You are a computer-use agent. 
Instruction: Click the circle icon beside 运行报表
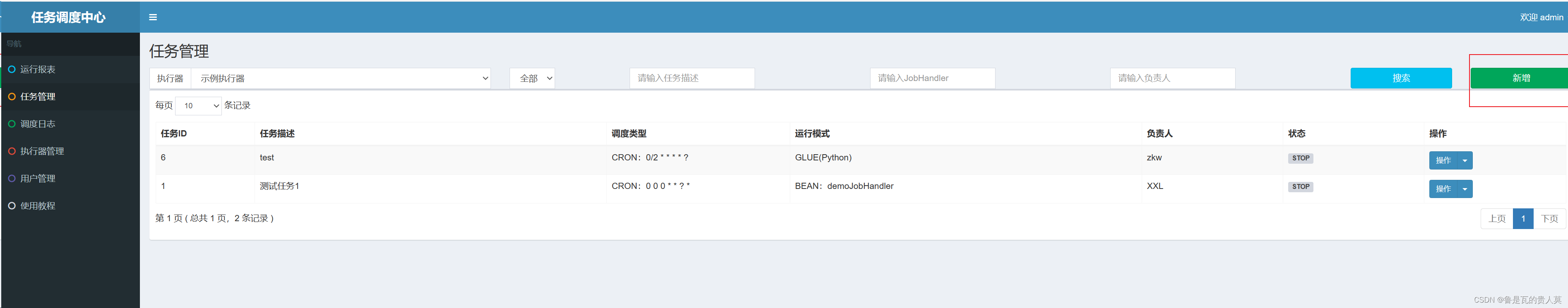12,69
